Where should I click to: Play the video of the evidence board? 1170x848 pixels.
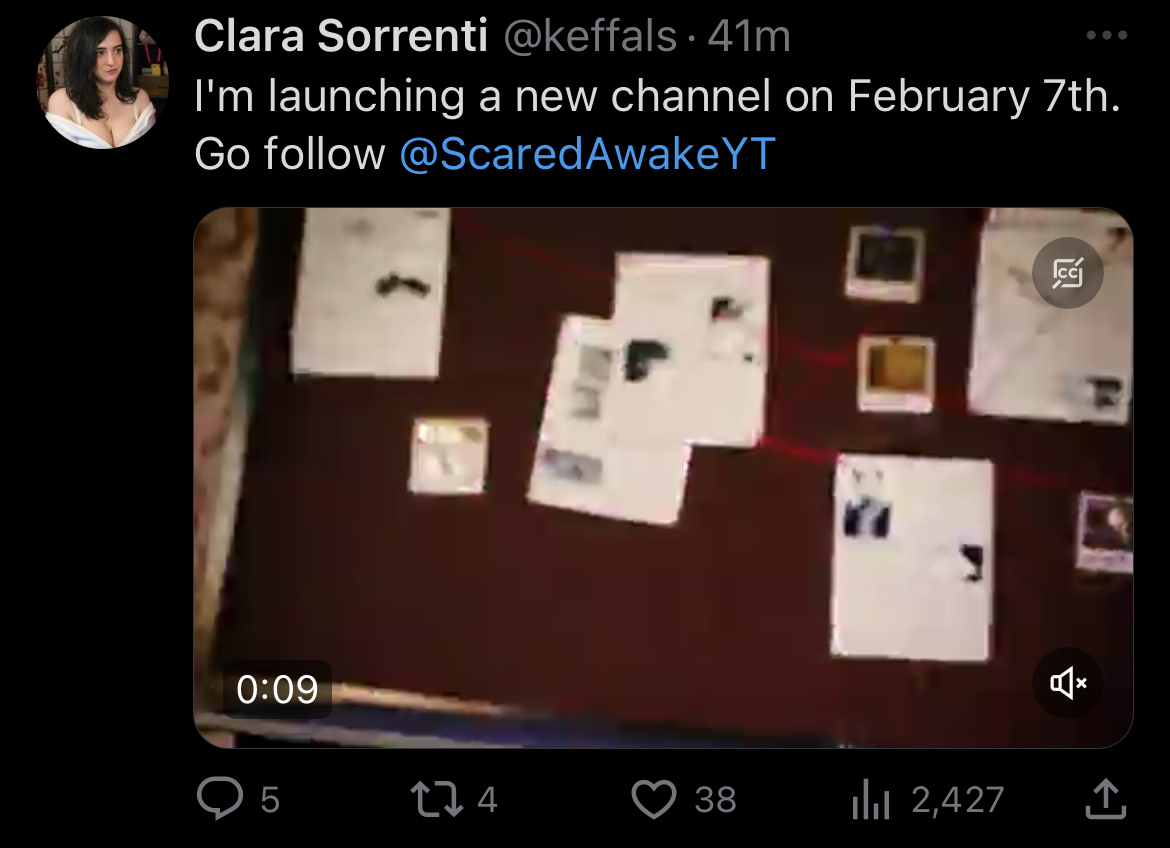663,478
